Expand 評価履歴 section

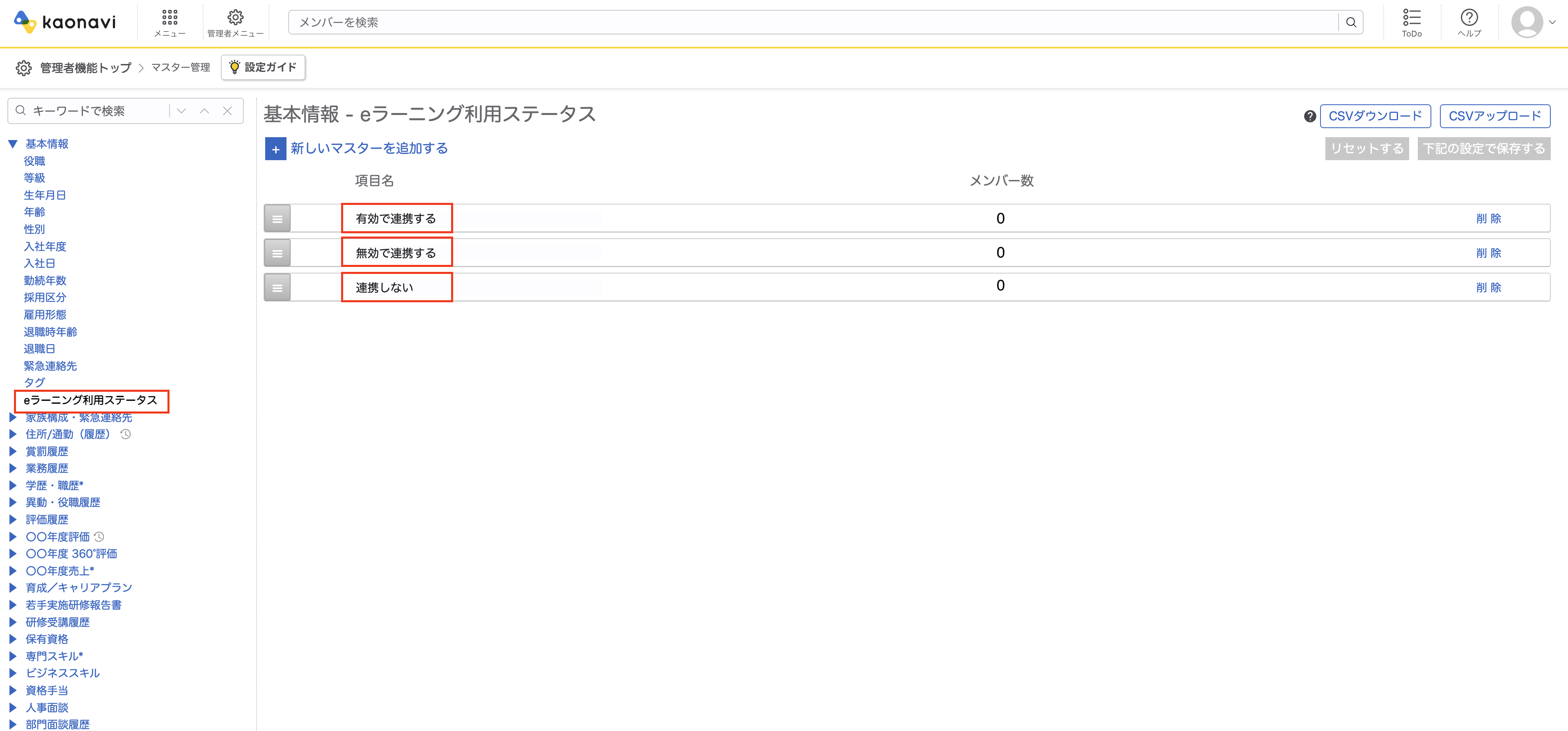pyautogui.click(x=13, y=520)
